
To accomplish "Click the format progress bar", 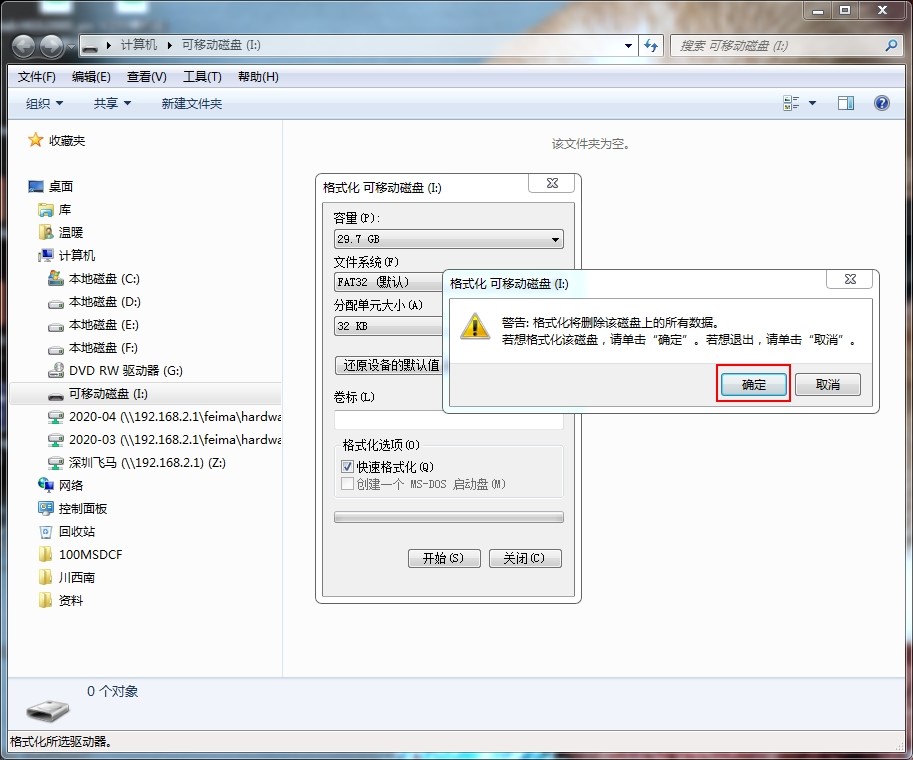I will pos(449,517).
